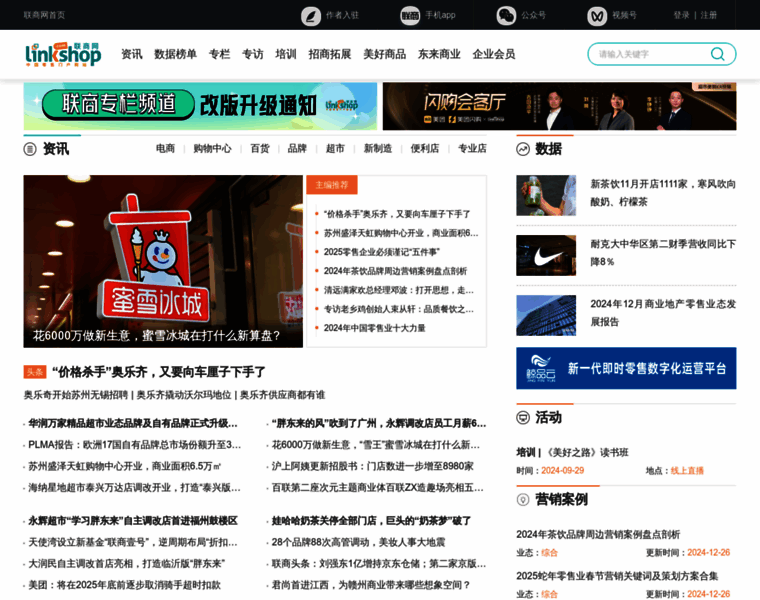
Task: Open 2024年茶饮品牌周边营销案例盘点剖析 in 营销案例
Action: click(598, 534)
